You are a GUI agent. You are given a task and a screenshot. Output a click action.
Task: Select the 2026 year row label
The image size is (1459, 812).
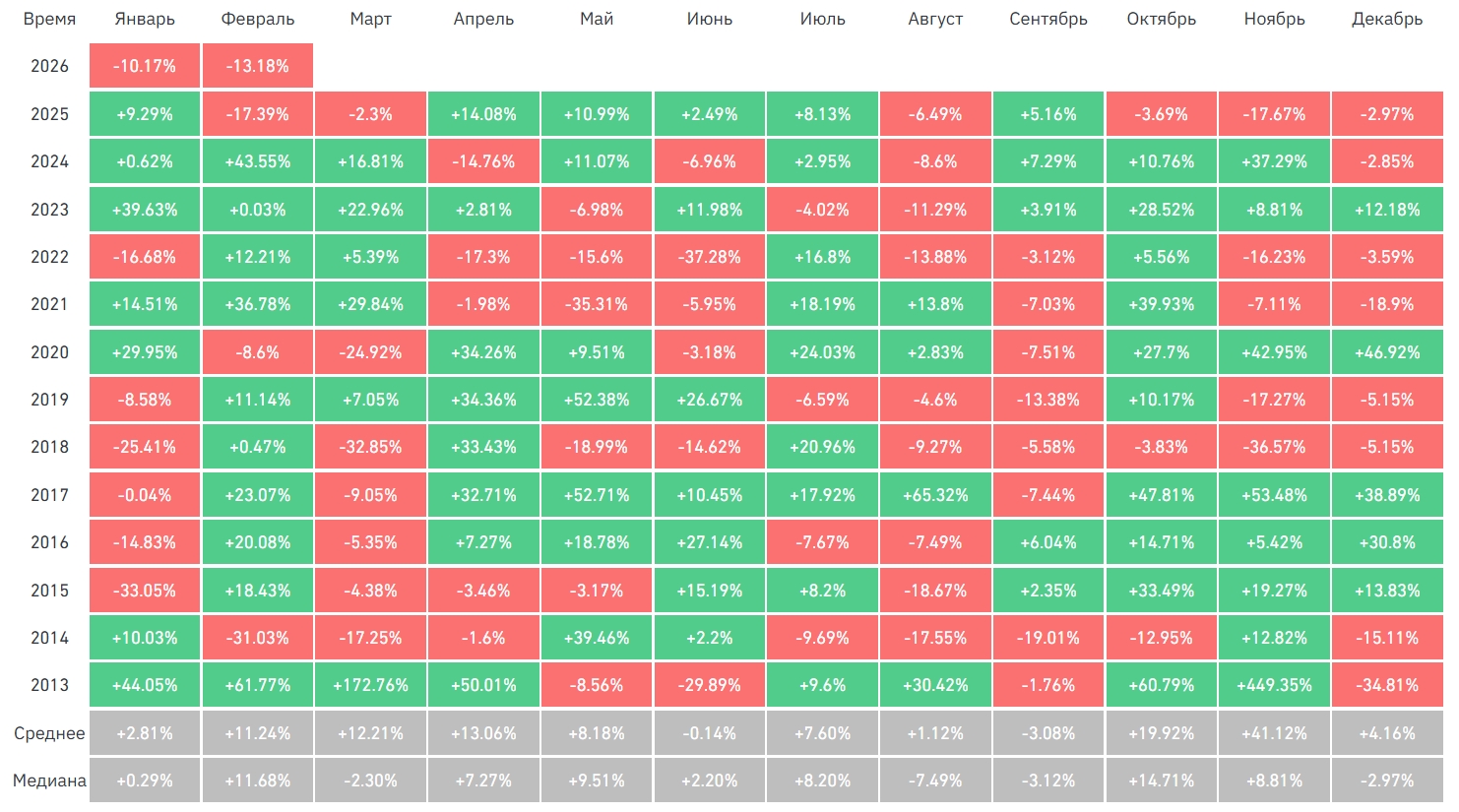coord(49,66)
